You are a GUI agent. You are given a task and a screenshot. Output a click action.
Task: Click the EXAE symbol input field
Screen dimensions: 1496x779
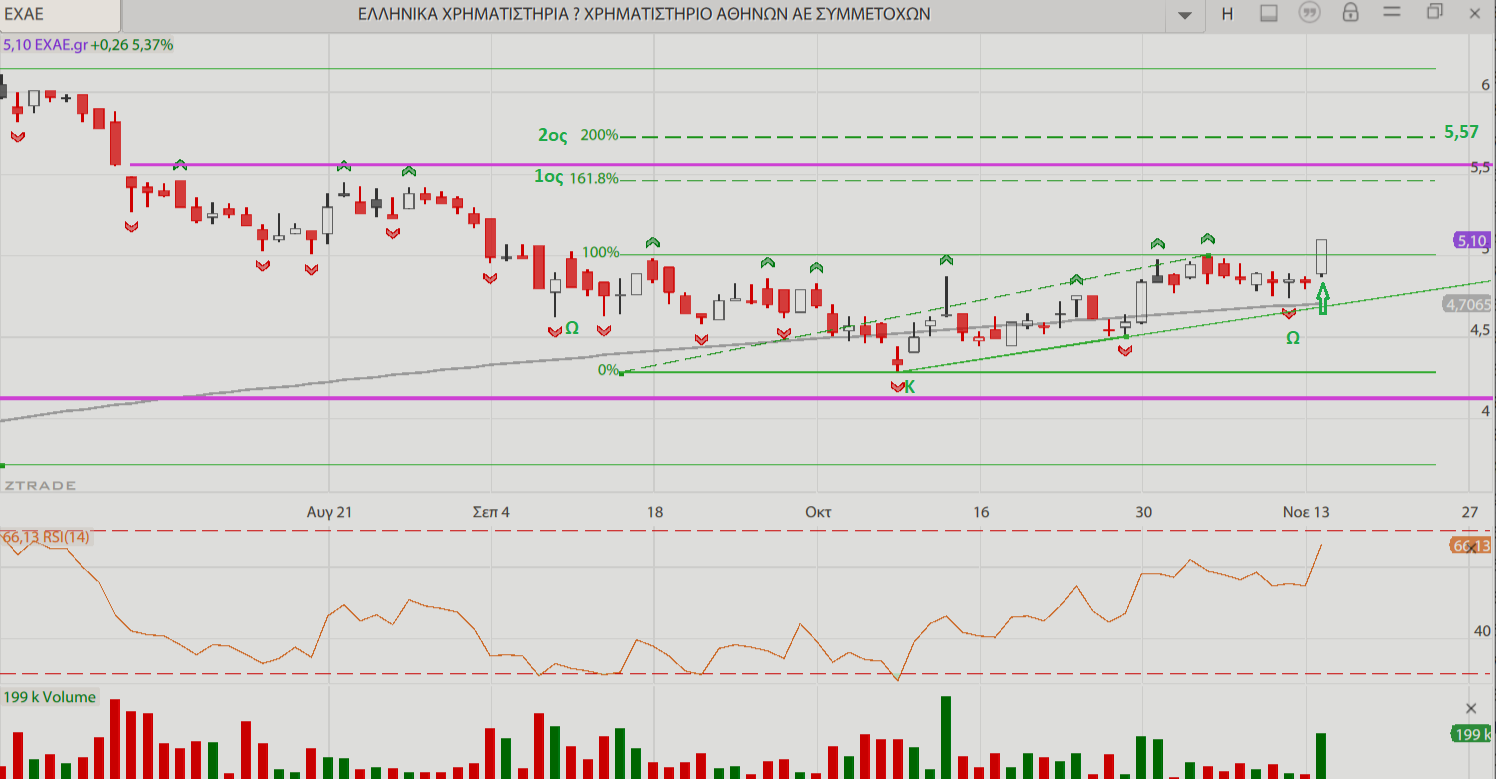coord(60,14)
